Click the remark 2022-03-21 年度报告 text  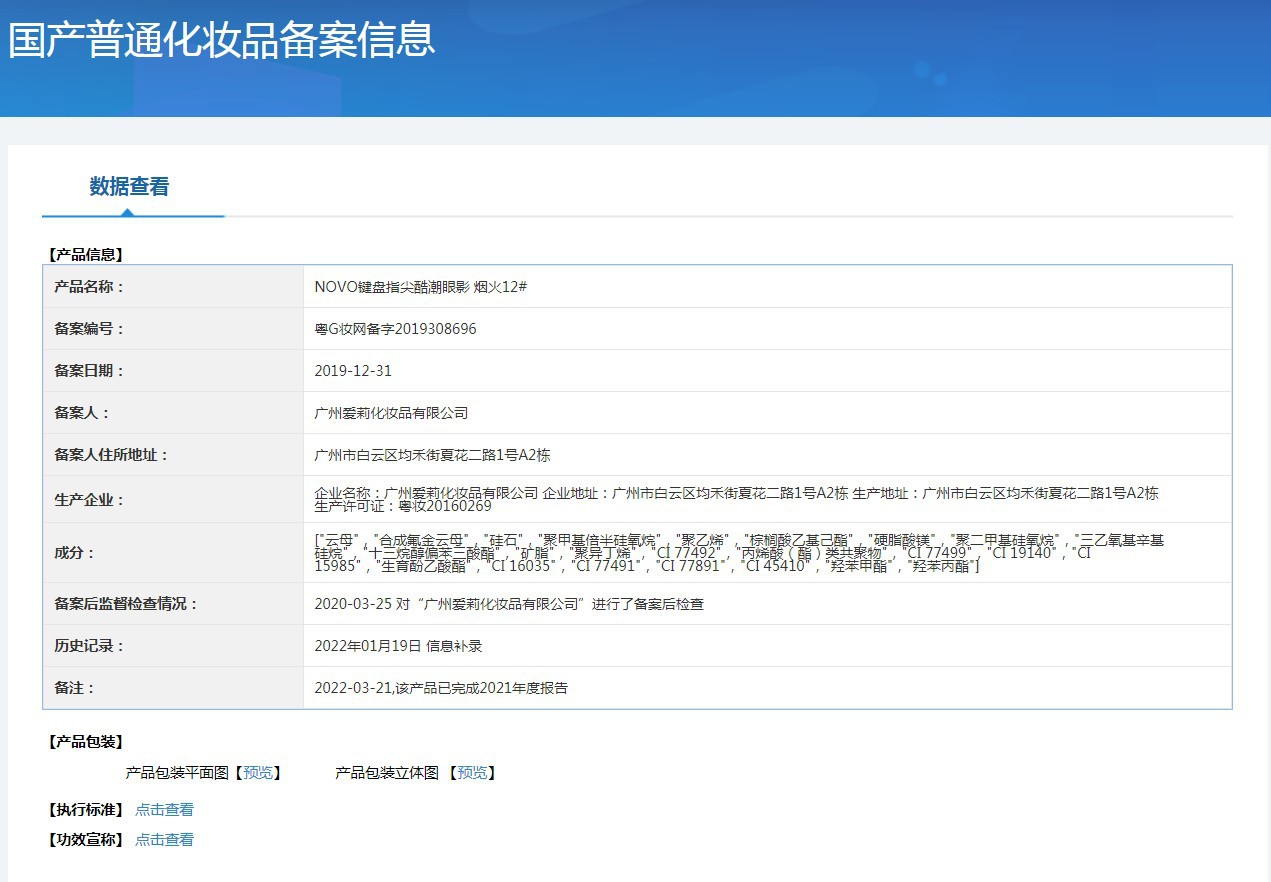pyautogui.click(x=441, y=688)
